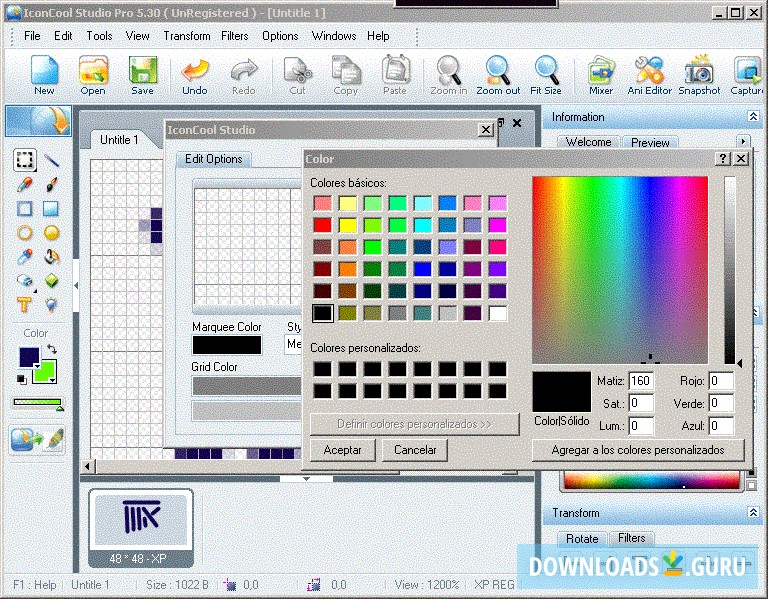This screenshot has height=599, width=768.
Task: Select the Edit Options tab
Action: pyautogui.click(x=214, y=159)
